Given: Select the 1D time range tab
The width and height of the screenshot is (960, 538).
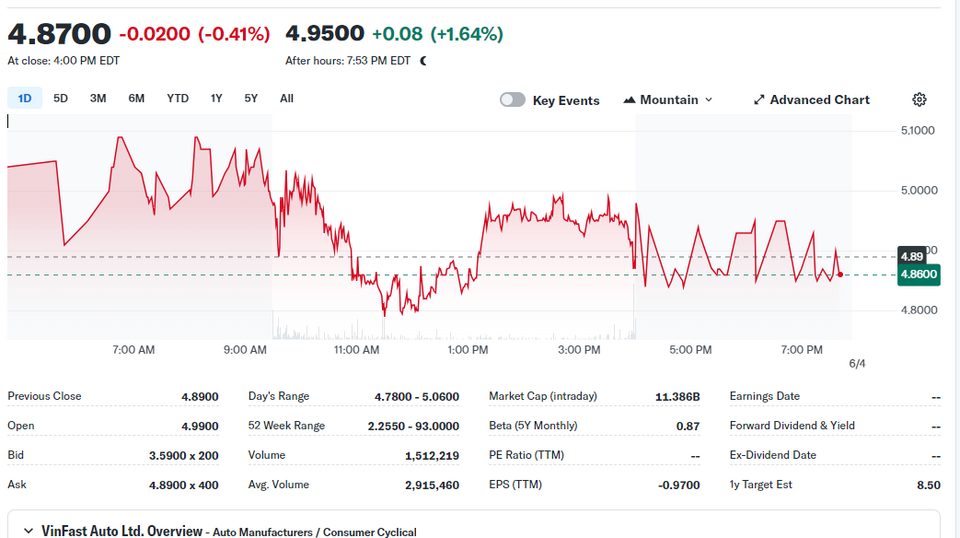Looking at the screenshot, I should 24,98.
